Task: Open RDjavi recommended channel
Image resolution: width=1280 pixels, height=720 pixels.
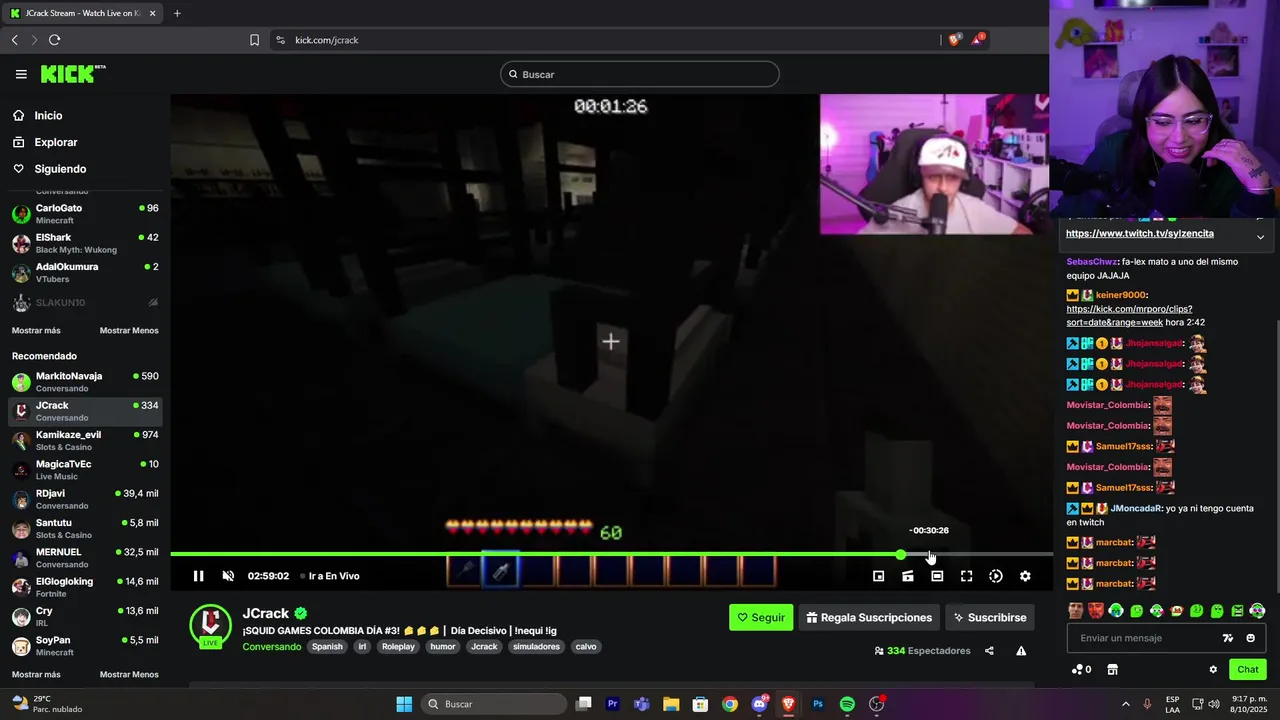Action: [85, 499]
